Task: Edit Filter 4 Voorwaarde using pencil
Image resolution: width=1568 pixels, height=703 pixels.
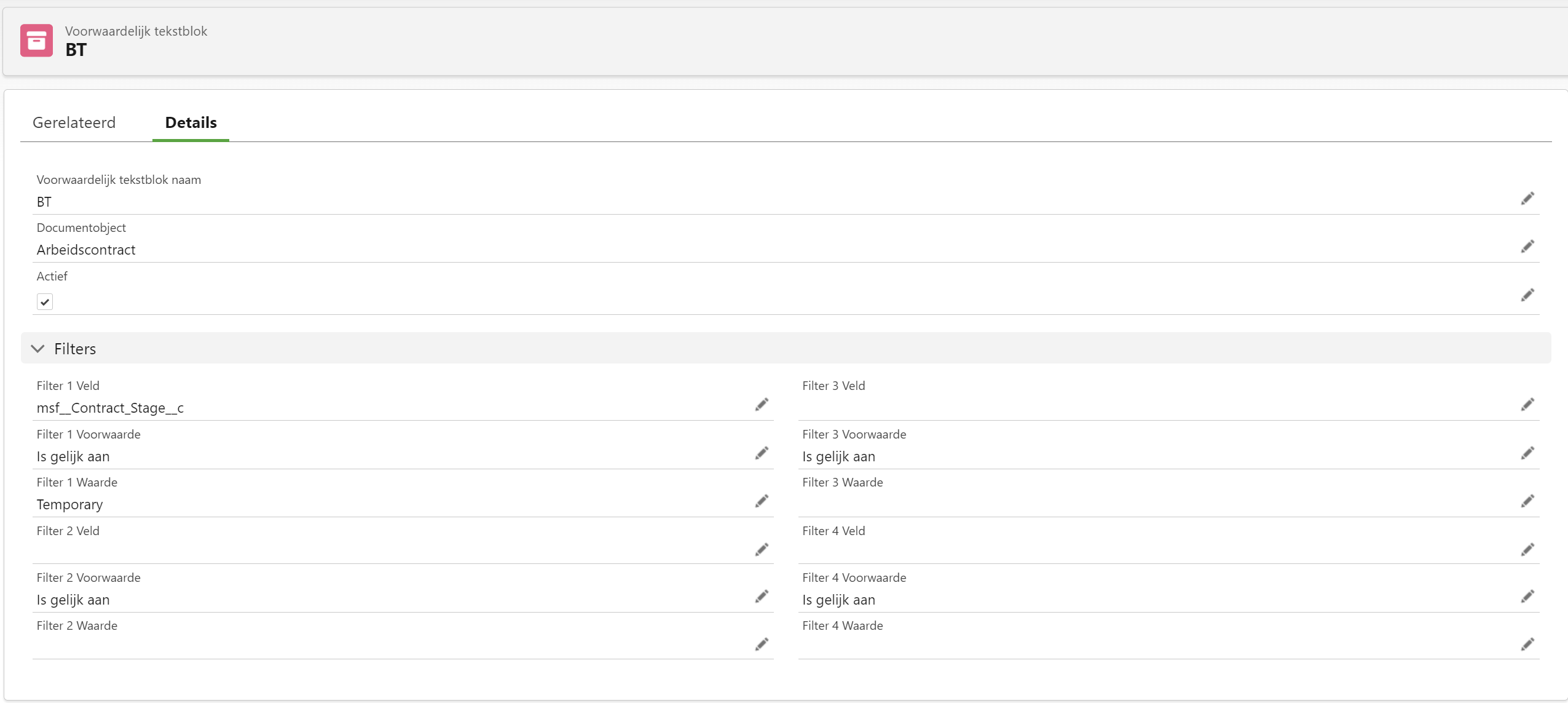Action: [1527, 597]
